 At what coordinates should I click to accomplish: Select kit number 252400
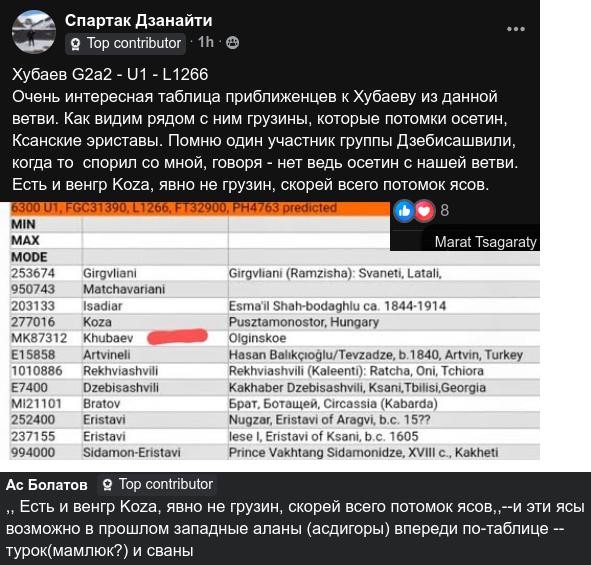[33, 420]
